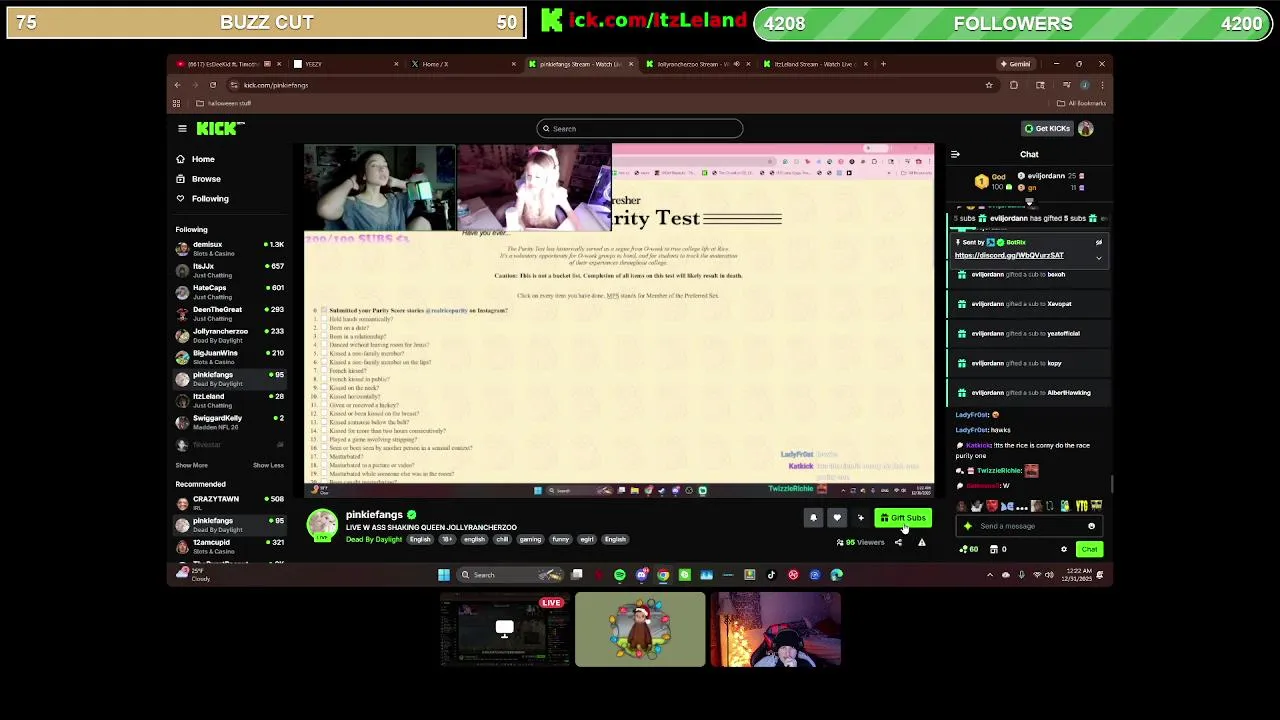
Task: Click the egirl stream tag
Action: coord(587,539)
